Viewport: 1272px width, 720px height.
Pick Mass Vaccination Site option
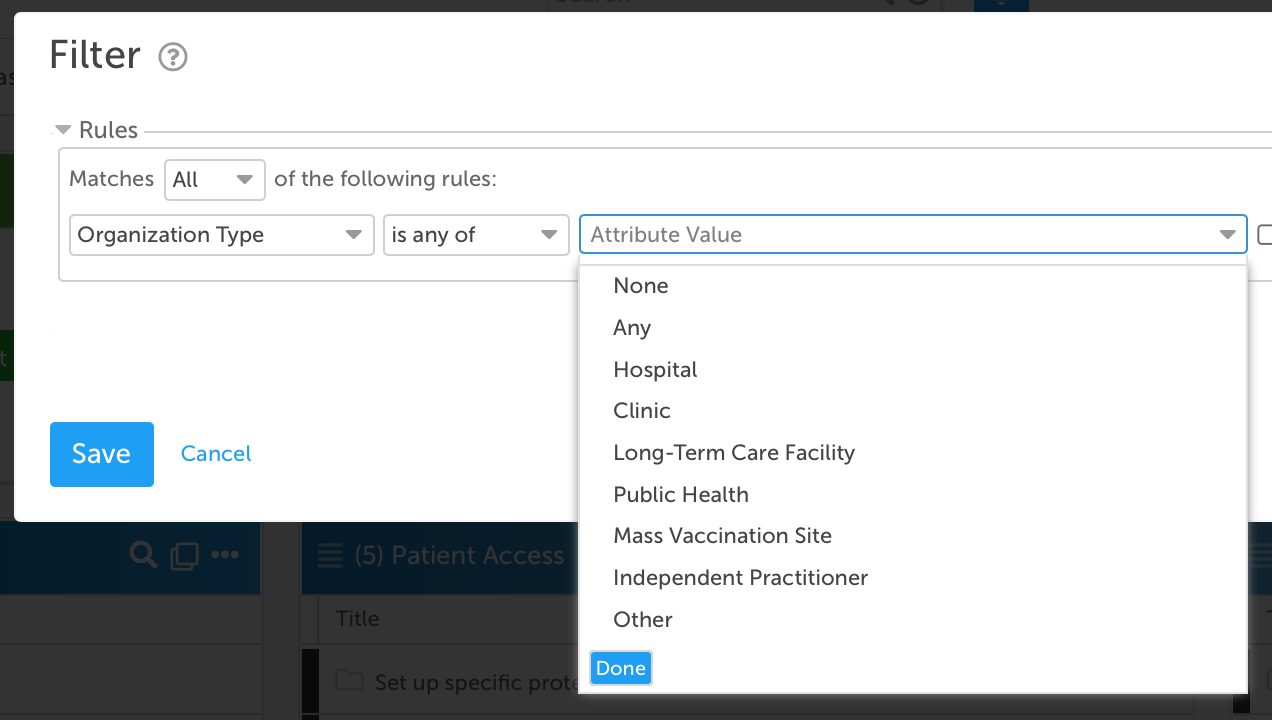(722, 536)
